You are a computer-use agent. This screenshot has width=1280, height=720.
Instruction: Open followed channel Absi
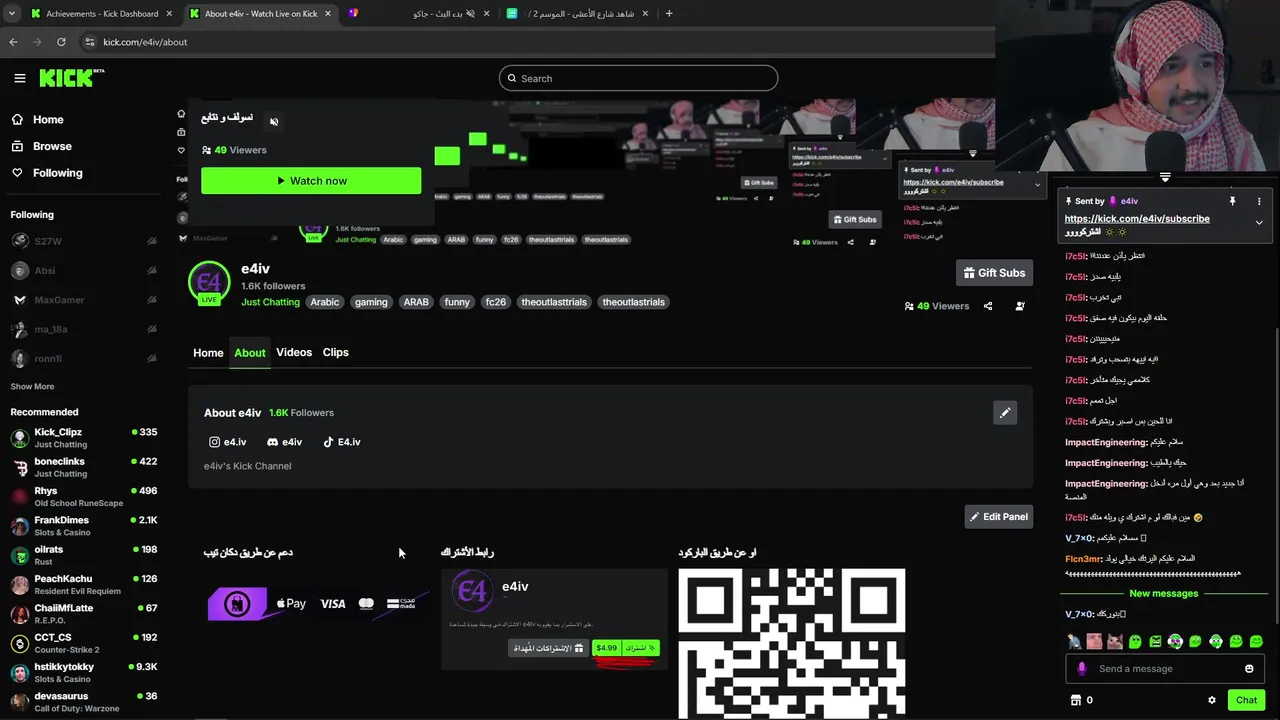[x=84, y=270]
